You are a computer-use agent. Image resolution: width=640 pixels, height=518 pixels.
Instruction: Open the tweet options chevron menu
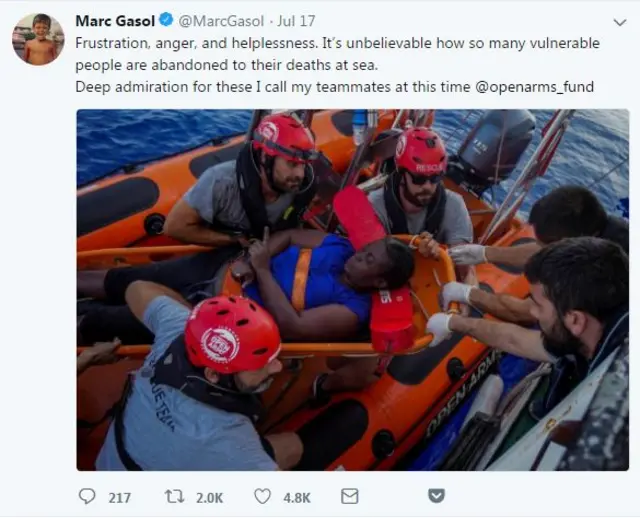pos(620,22)
